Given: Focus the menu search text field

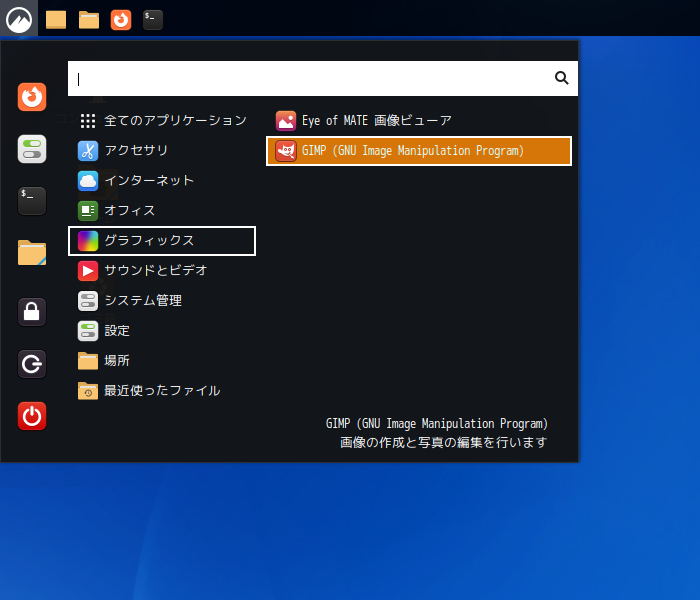Looking at the screenshot, I should pos(323,79).
